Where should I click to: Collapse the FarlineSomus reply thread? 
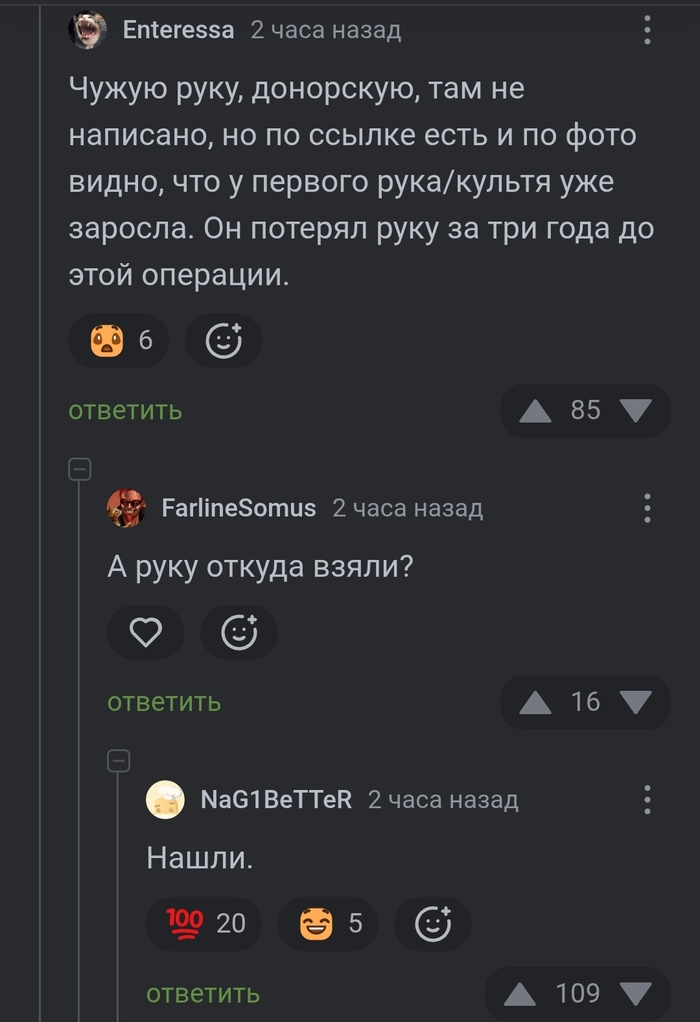coord(80,469)
